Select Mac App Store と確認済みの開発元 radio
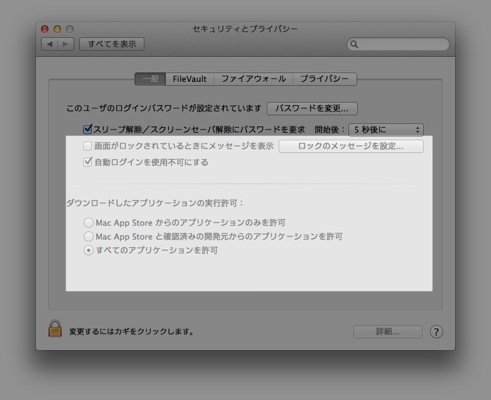Viewport: 491px width, 400px height. pos(88,237)
